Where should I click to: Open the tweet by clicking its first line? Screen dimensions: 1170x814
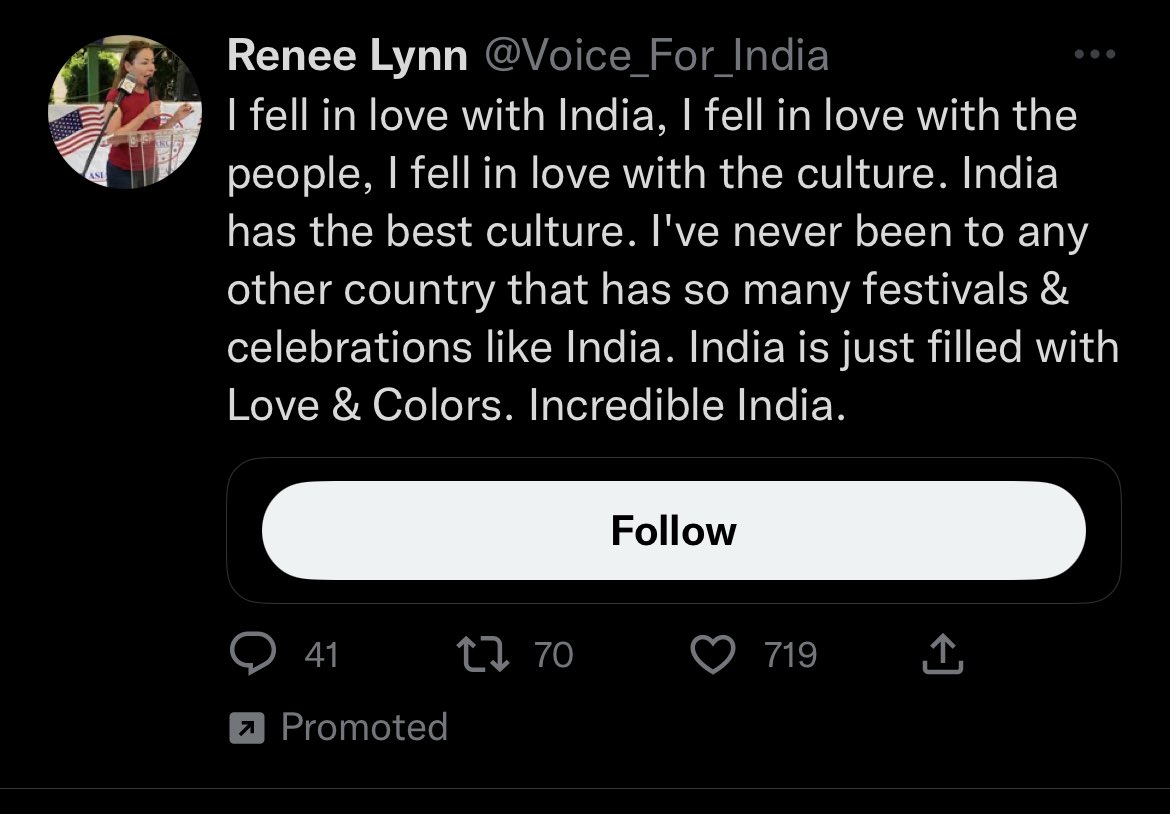[x=652, y=116]
